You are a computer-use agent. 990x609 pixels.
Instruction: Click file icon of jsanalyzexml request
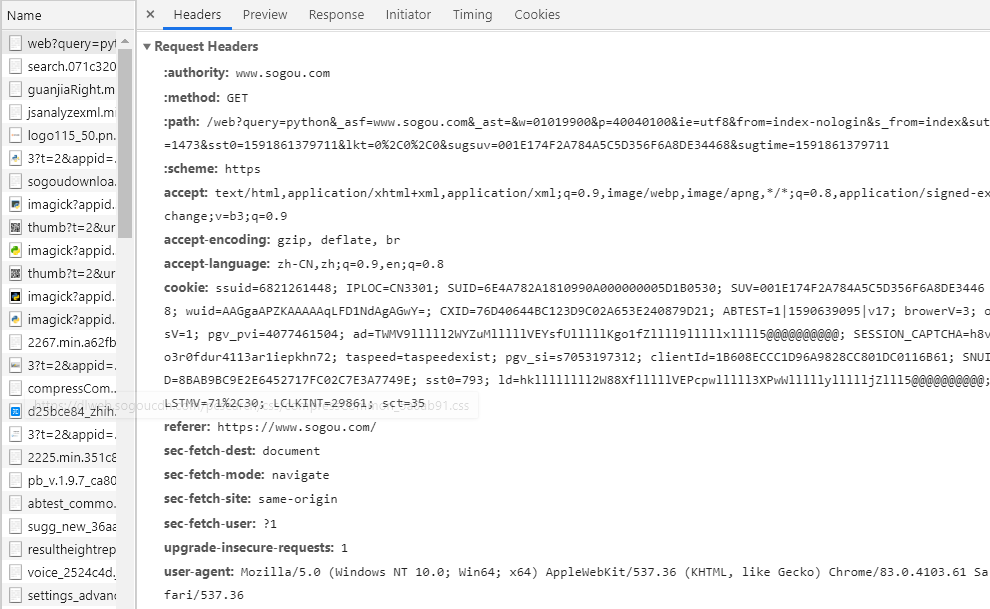(x=15, y=112)
